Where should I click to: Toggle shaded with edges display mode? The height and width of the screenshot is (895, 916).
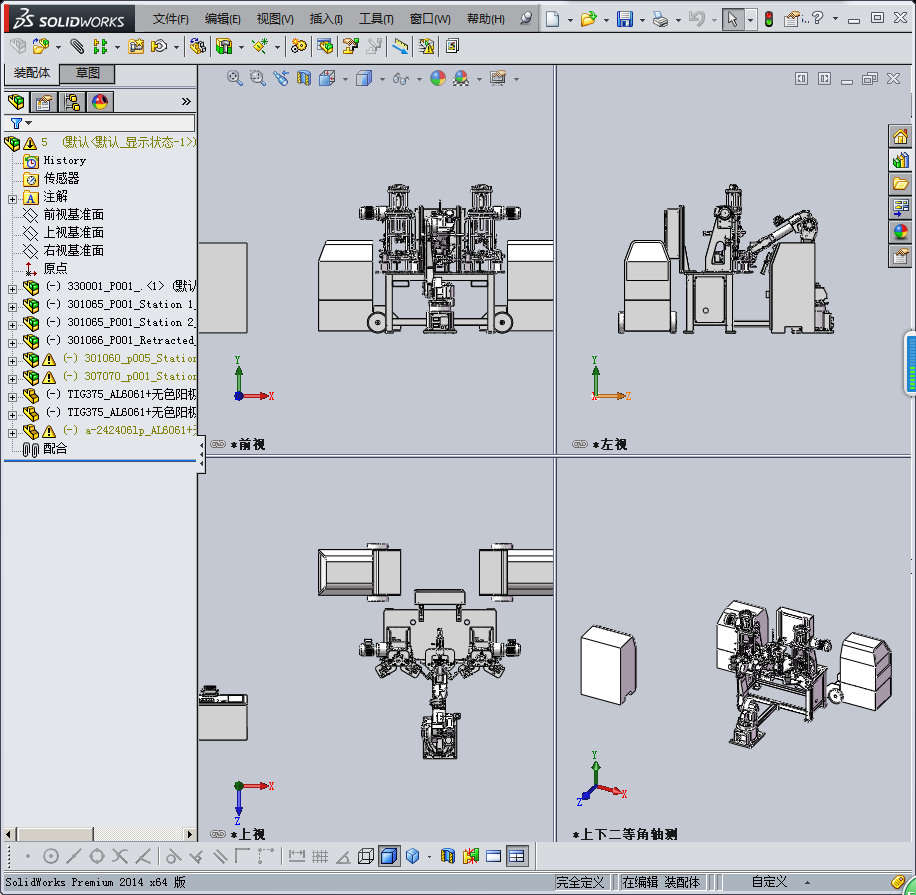tap(389, 856)
